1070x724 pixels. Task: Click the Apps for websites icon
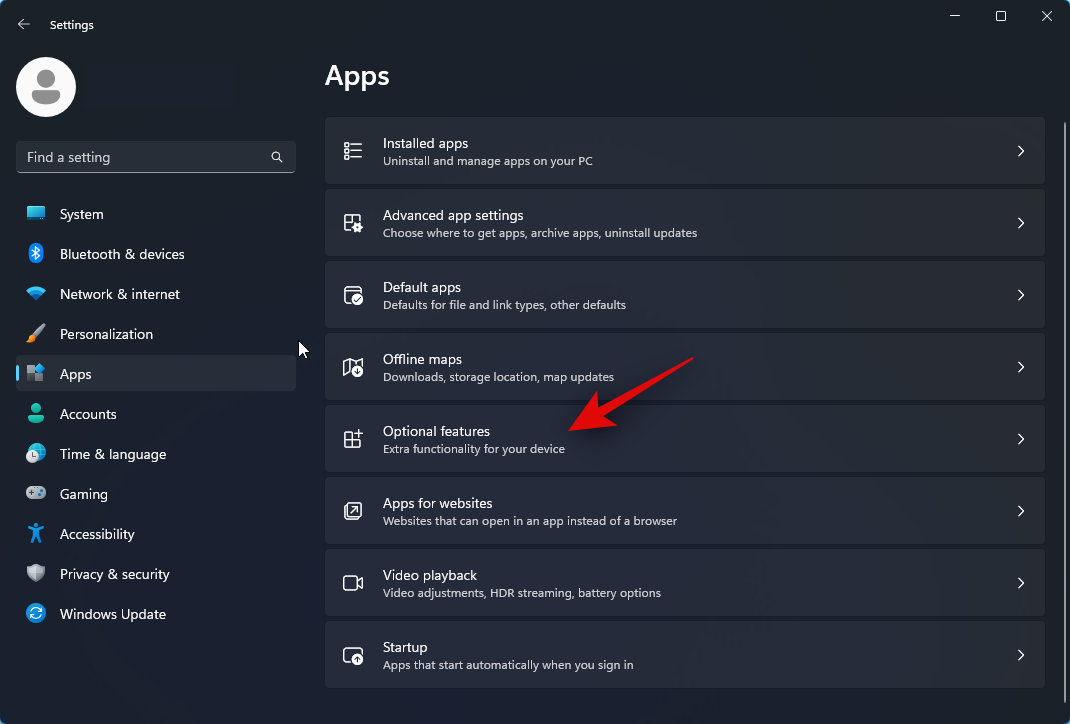pyautogui.click(x=352, y=510)
